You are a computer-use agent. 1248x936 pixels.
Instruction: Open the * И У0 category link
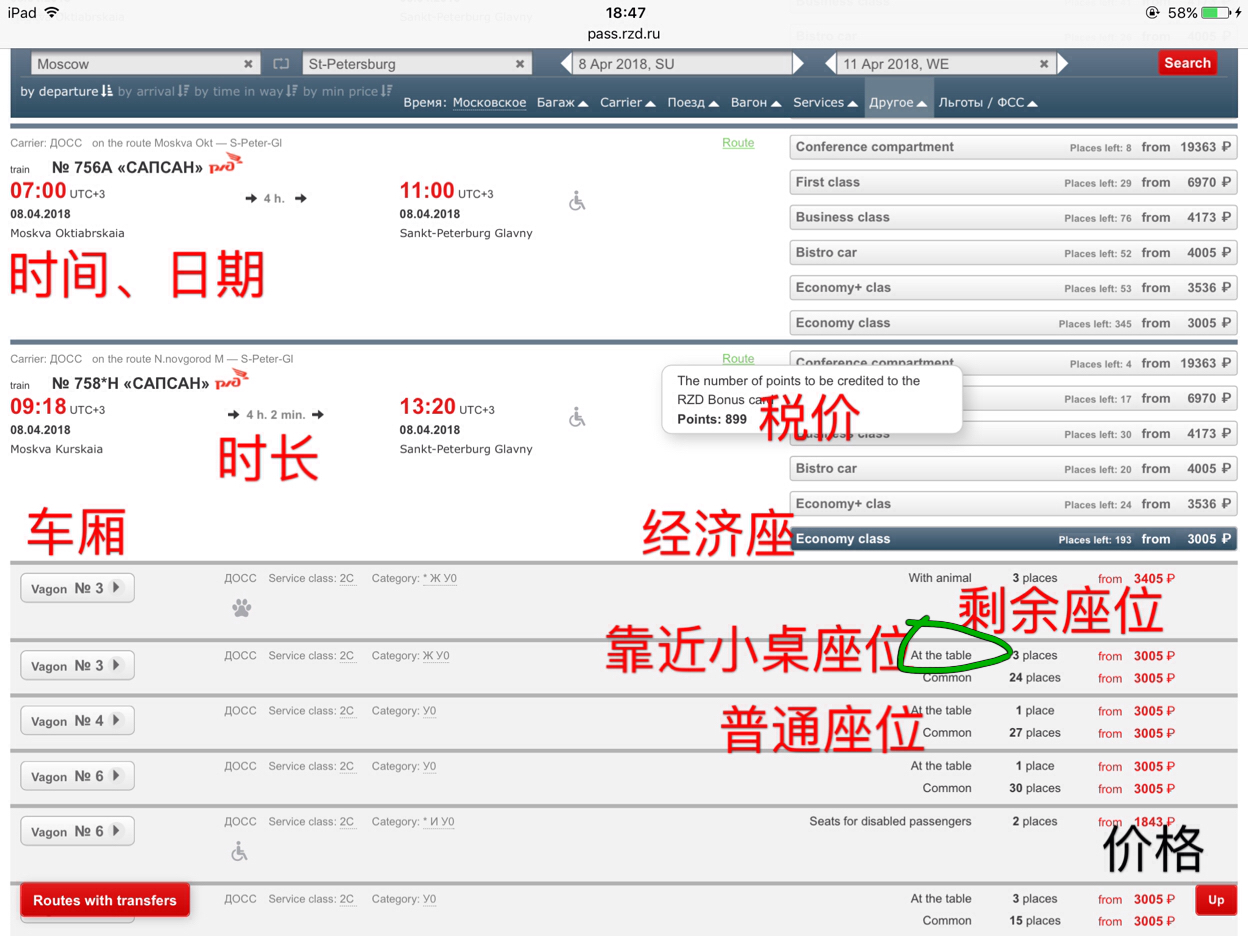[x=438, y=821]
